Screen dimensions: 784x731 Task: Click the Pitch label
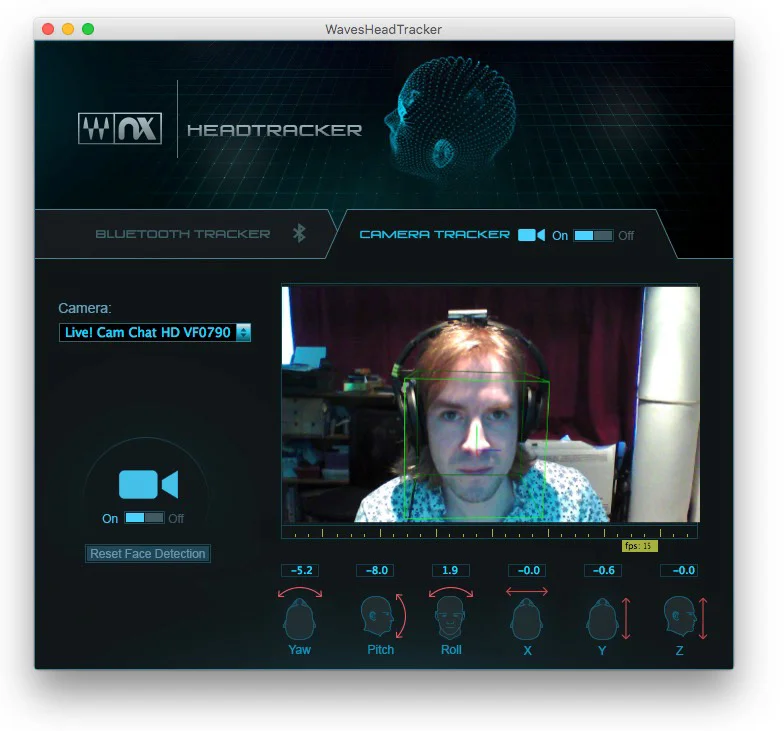click(380, 650)
